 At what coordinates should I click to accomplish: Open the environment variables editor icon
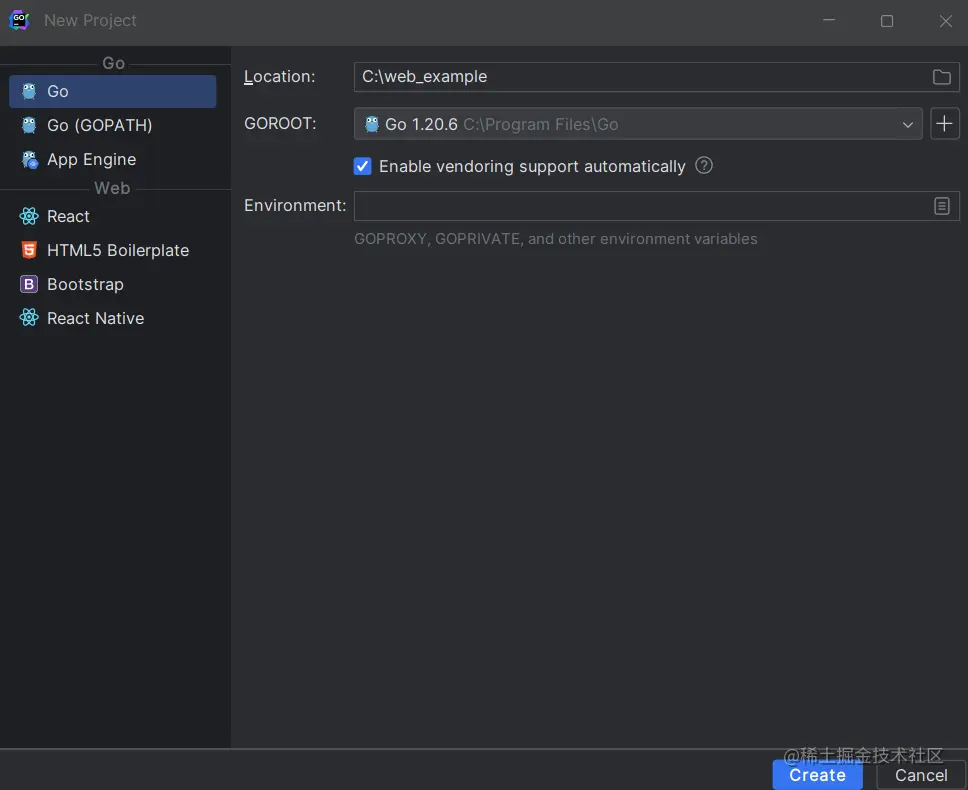coord(941,206)
